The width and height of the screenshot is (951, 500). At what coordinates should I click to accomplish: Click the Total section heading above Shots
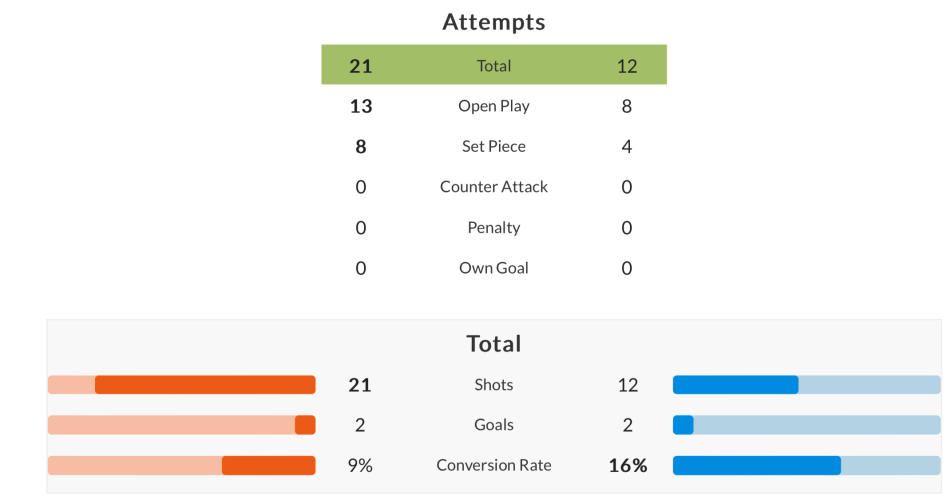click(x=494, y=344)
